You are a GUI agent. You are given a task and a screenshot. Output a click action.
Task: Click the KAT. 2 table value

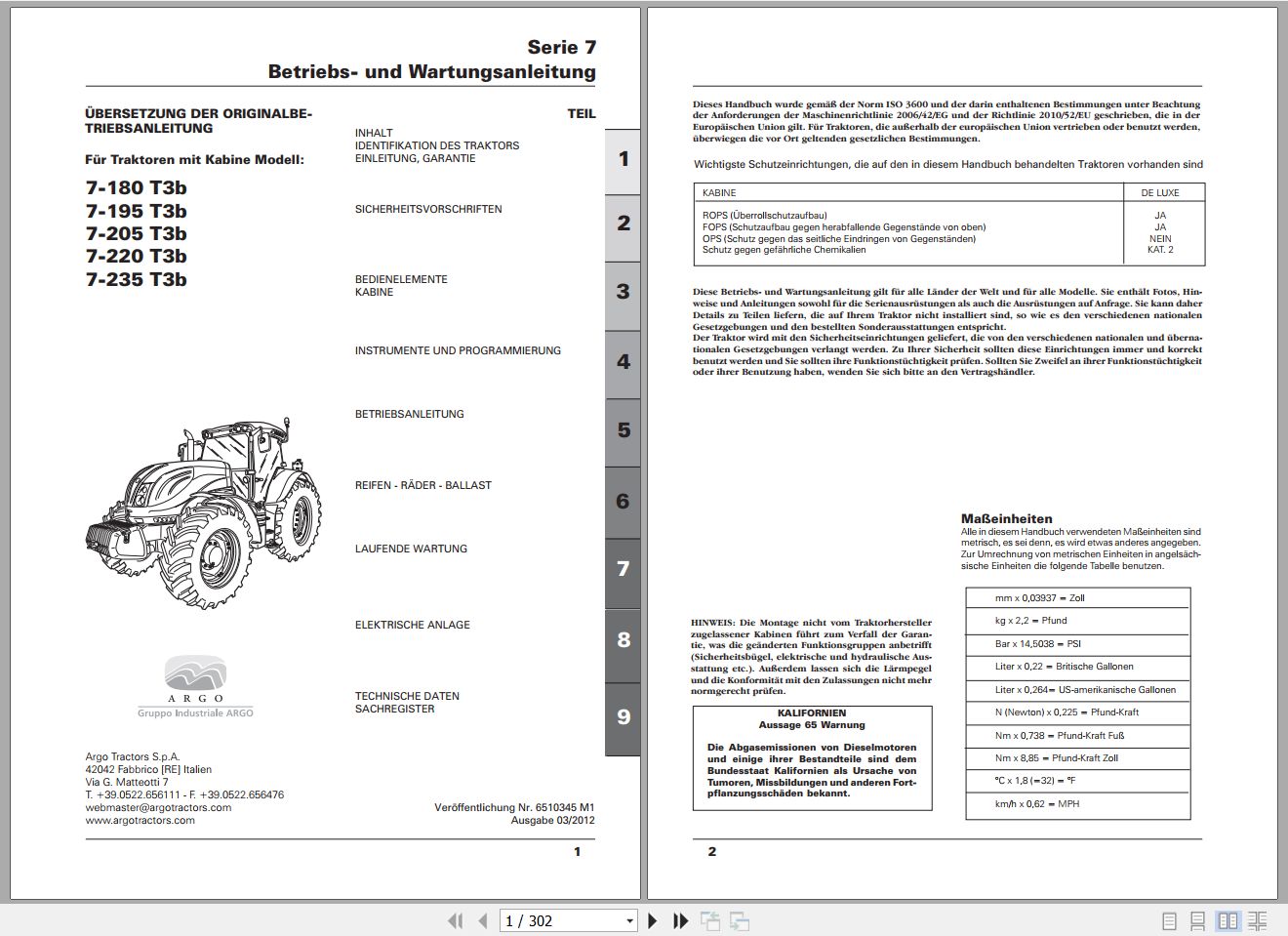click(1160, 250)
